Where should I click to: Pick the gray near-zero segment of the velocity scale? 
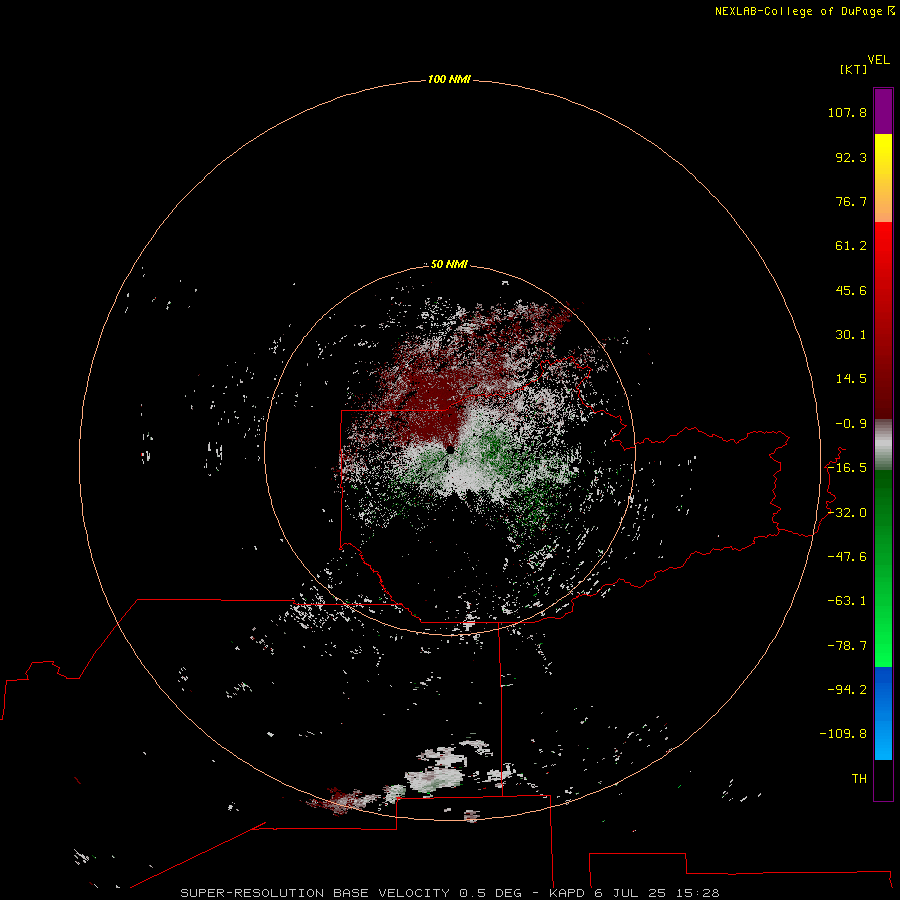coord(883,445)
